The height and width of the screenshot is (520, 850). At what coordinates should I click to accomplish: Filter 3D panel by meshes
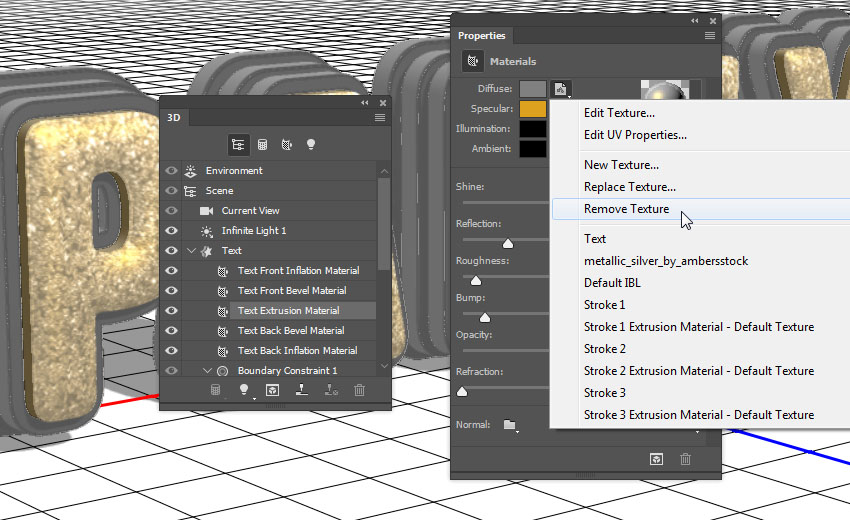(263, 144)
